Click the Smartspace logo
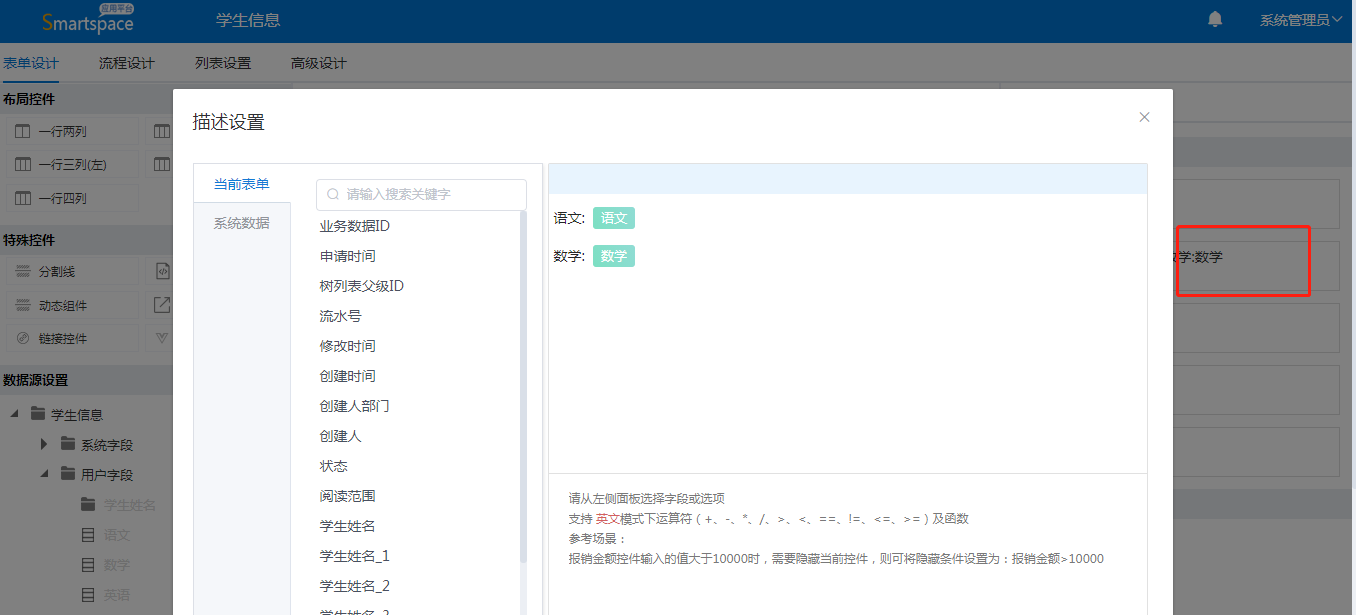1356x615 pixels. click(x=88, y=19)
